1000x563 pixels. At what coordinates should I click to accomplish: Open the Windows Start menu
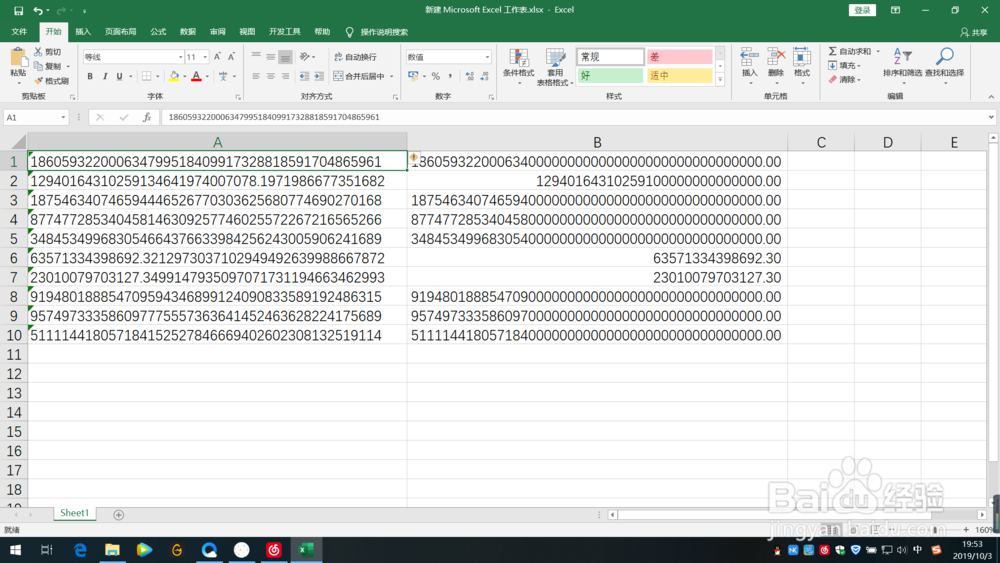15,550
